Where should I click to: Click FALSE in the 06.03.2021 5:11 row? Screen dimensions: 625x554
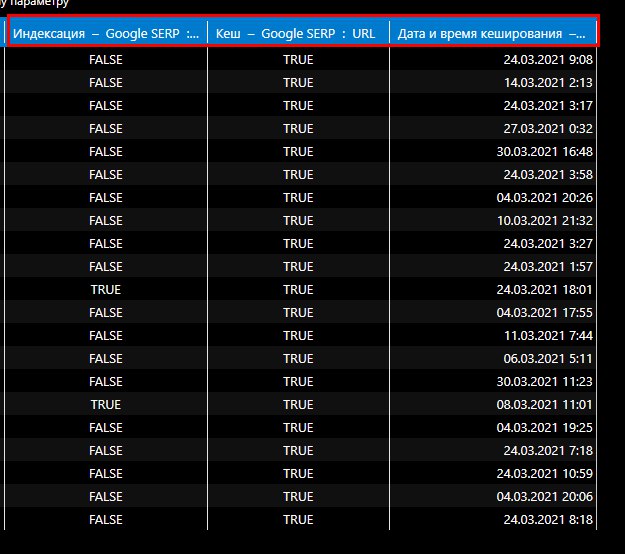[x=106, y=359]
